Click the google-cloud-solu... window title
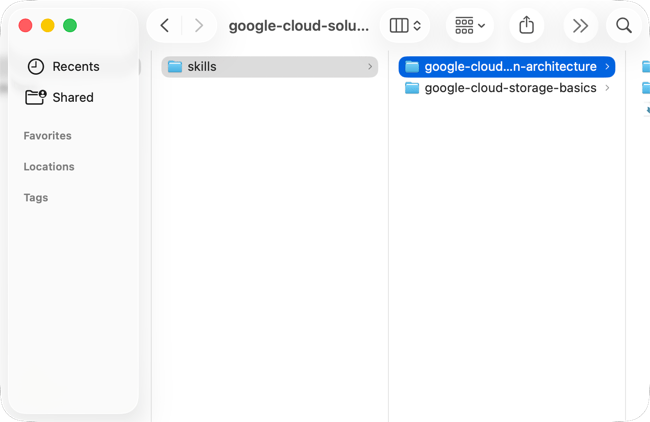This screenshot has height=422, width=650. coord(298,26)
